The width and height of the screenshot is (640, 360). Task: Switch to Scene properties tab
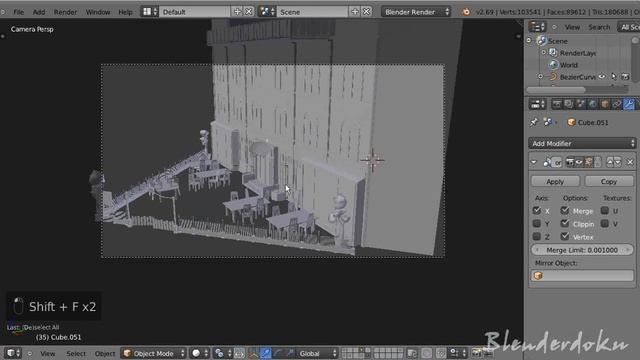(580, 104)
